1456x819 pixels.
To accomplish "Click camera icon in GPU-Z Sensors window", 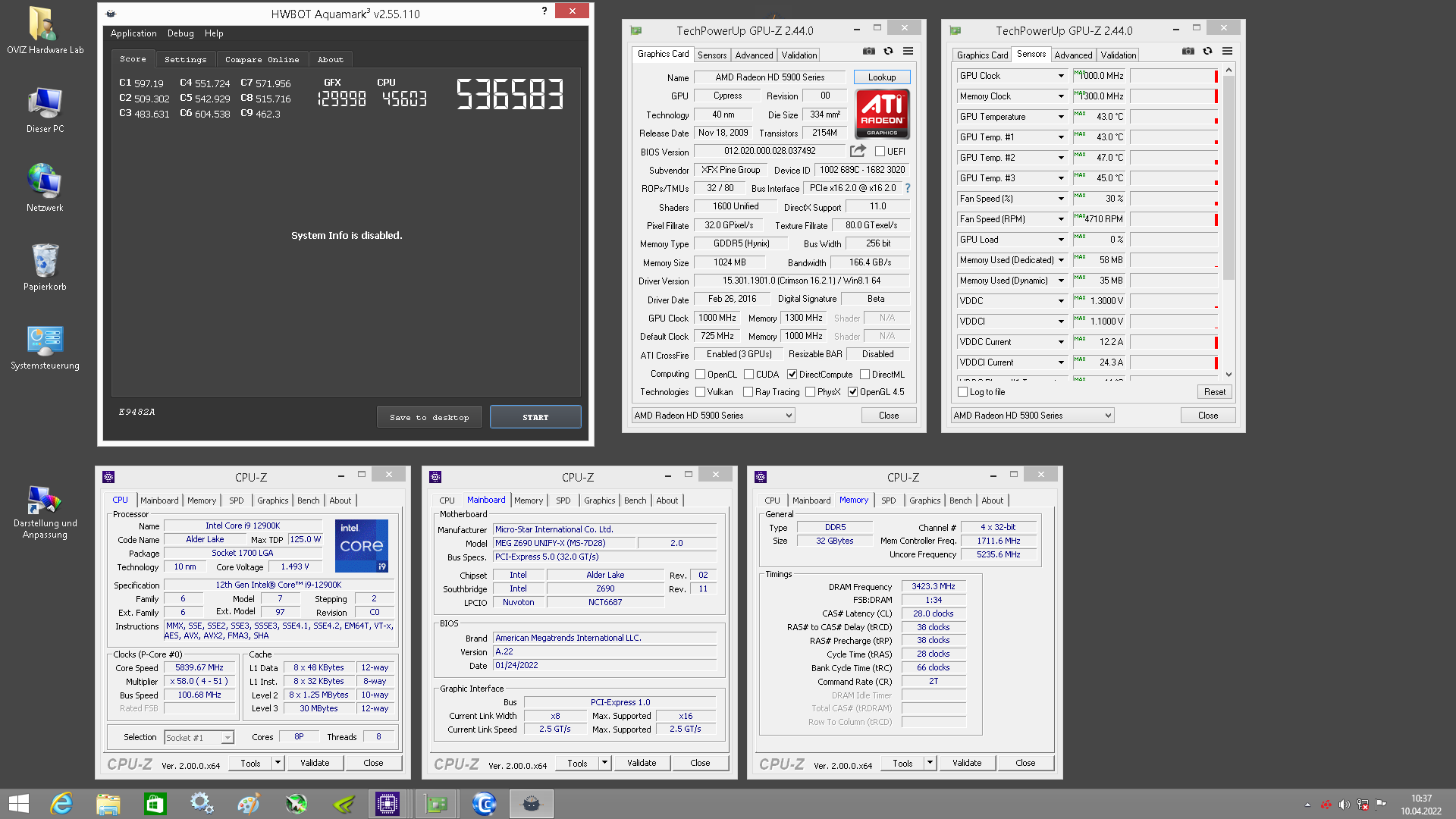I will pyautogui.click(x=1188, y=52).
